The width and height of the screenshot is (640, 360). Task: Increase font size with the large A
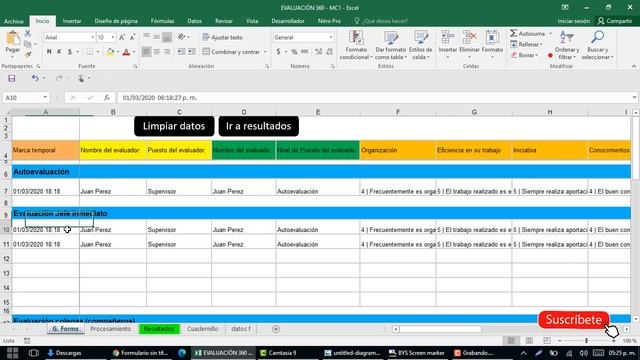click(x=122, y=37)
